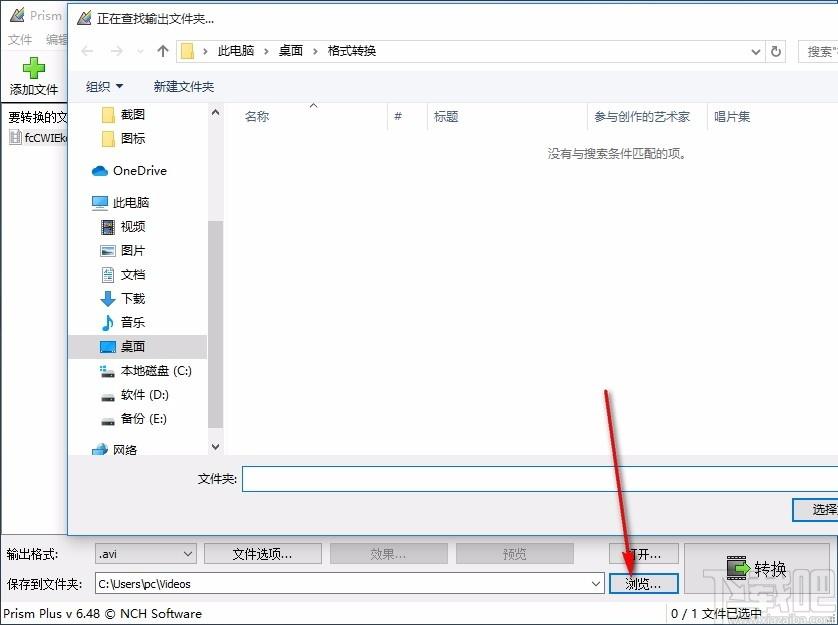Viewport: 838px width, 625px height.
Task: Click 此电脑 in the address path
Action: [x=236, y=51]
